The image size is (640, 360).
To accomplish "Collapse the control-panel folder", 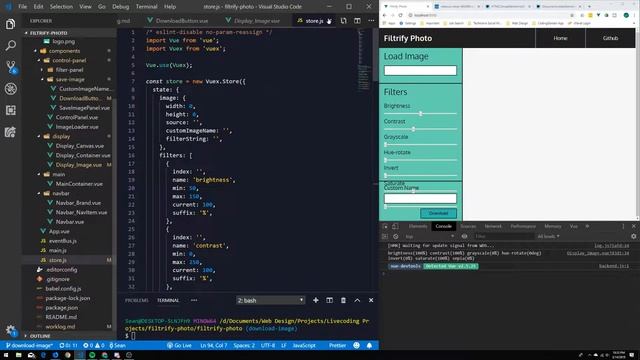I will pos(69,60).
